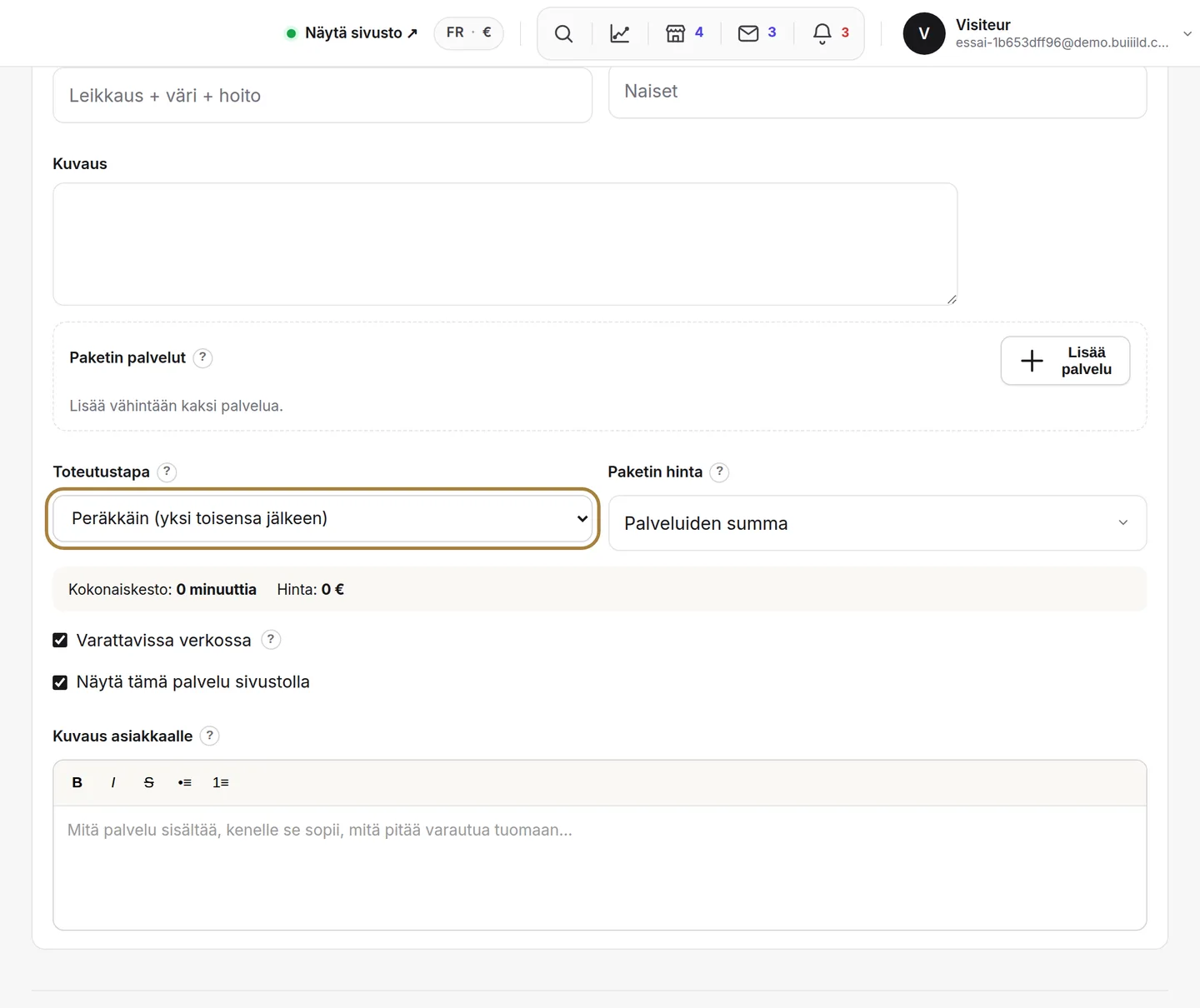The height and width of the screenshot is (1008, 1200).
Task: Click the Kokonaiskesto 0 minuuttia text
Action: tap(162, 589)
